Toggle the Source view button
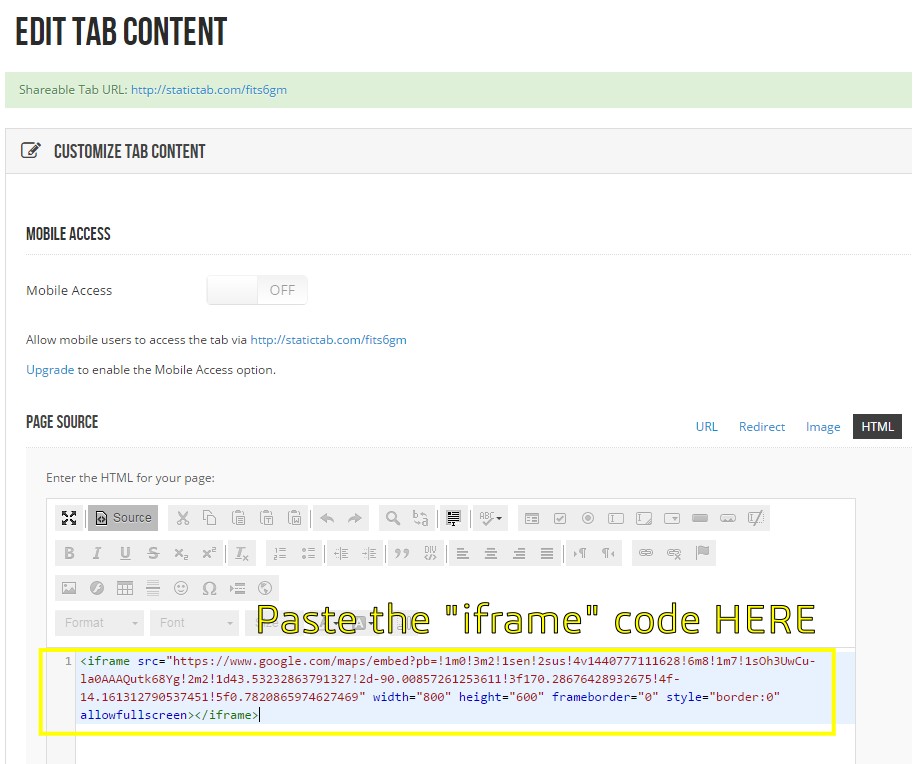Viewport: 920px width, 764px height. 123,518
